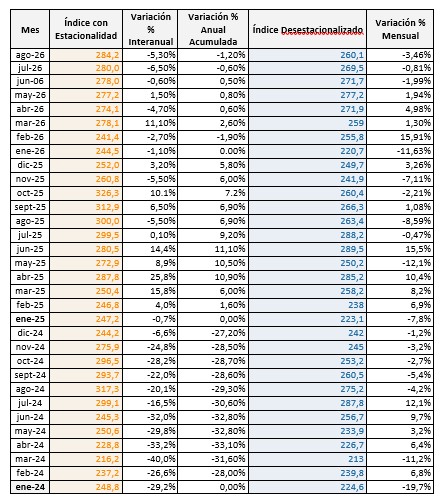The image size is (446, 503).
Task: Select the Variación % Interanual header
Action: [x=150, y=29]
